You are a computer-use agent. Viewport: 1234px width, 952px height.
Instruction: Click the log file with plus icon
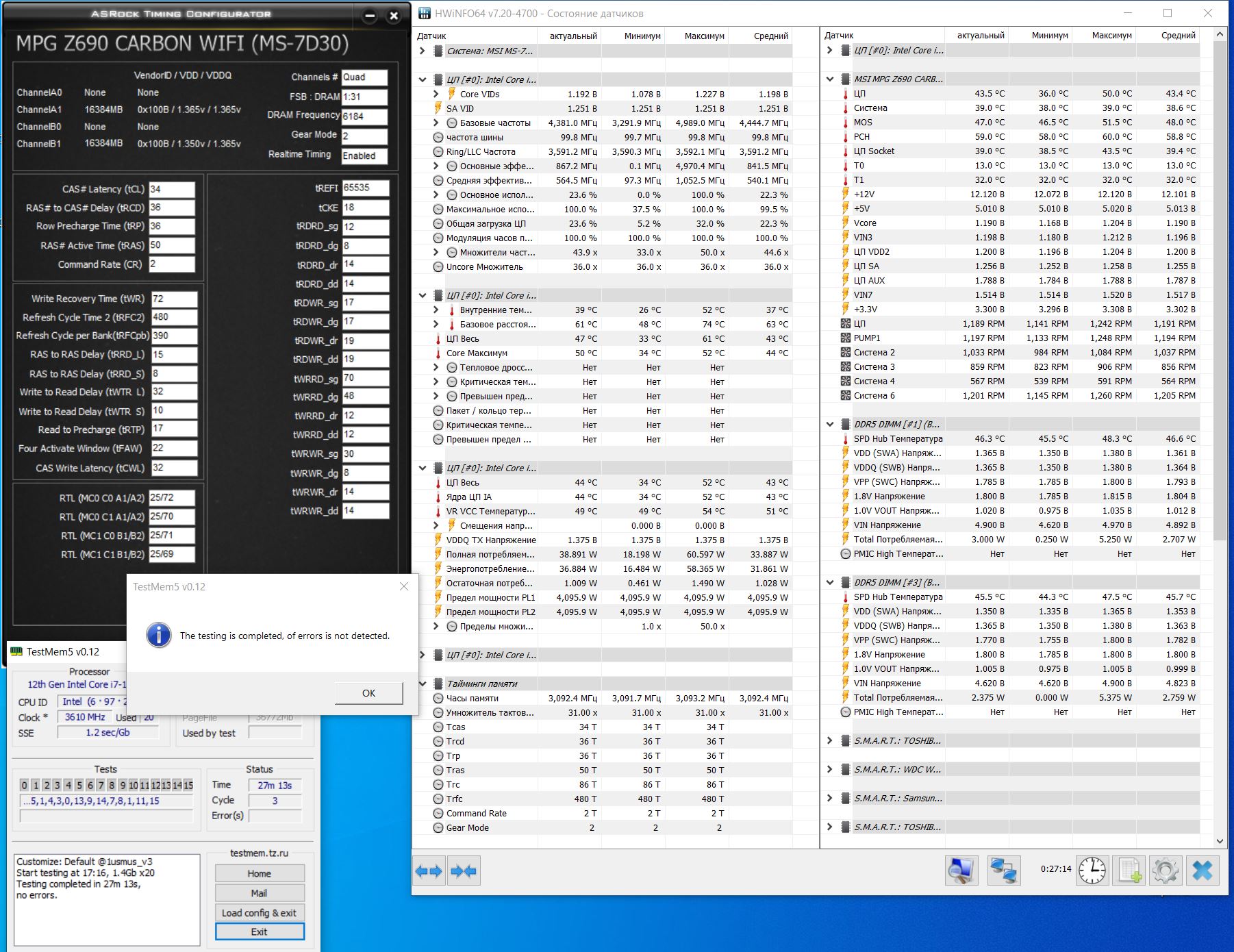[x=1129, y=871]
